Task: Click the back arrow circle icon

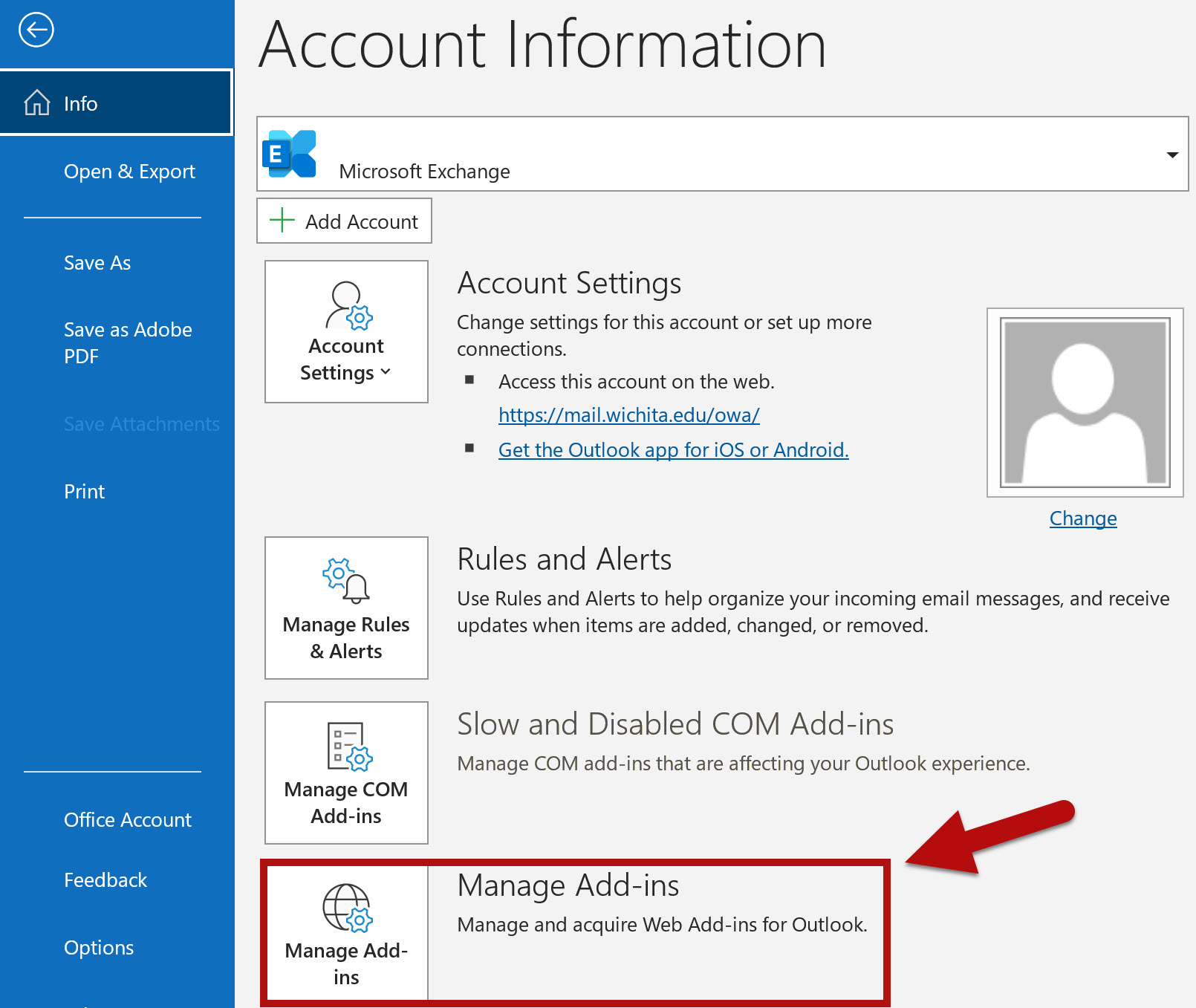Action: pyautogui.click(x=36, y=30)
